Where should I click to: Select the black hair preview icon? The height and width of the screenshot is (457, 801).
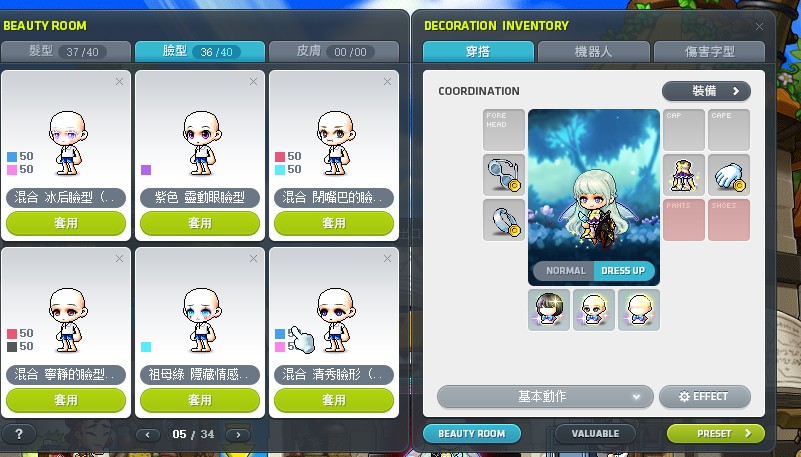(x=549, y=310)
